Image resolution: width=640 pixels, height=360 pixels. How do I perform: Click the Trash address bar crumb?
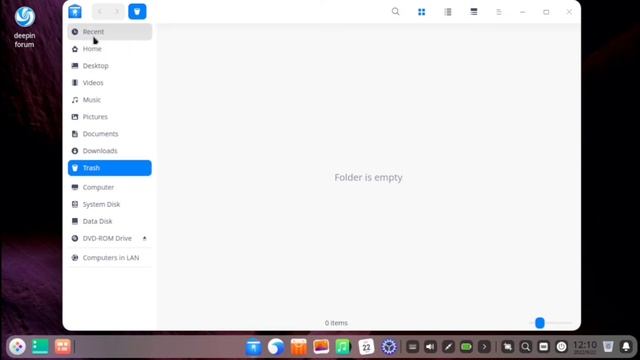(137, 11)
